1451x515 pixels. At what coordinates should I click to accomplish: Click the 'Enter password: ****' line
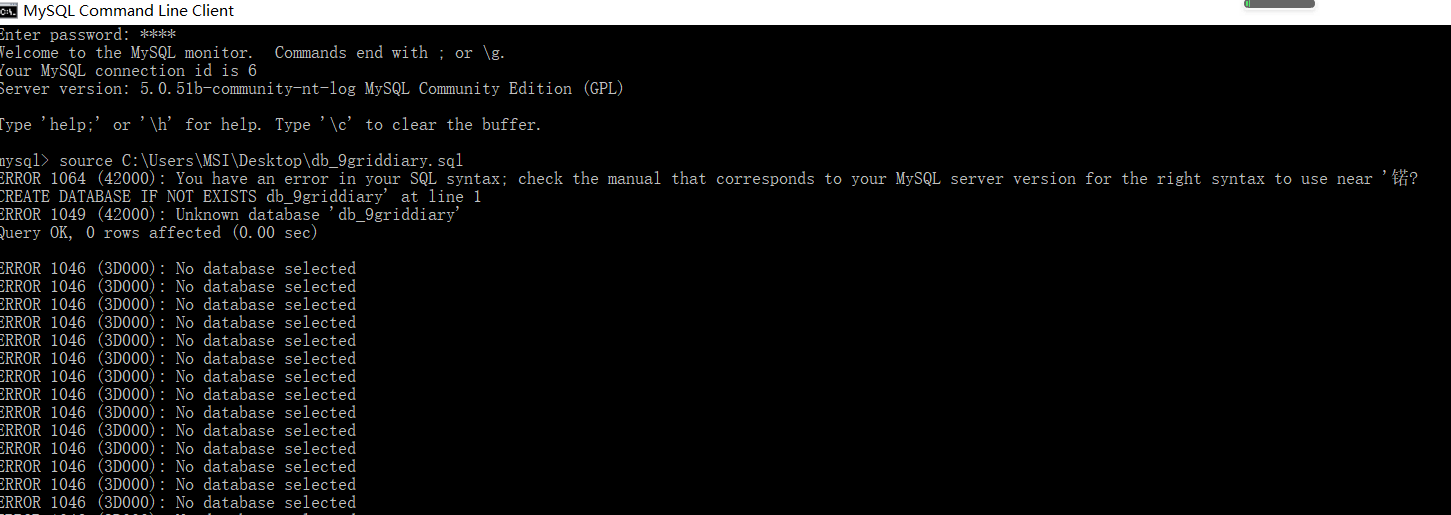coord(88,35)
